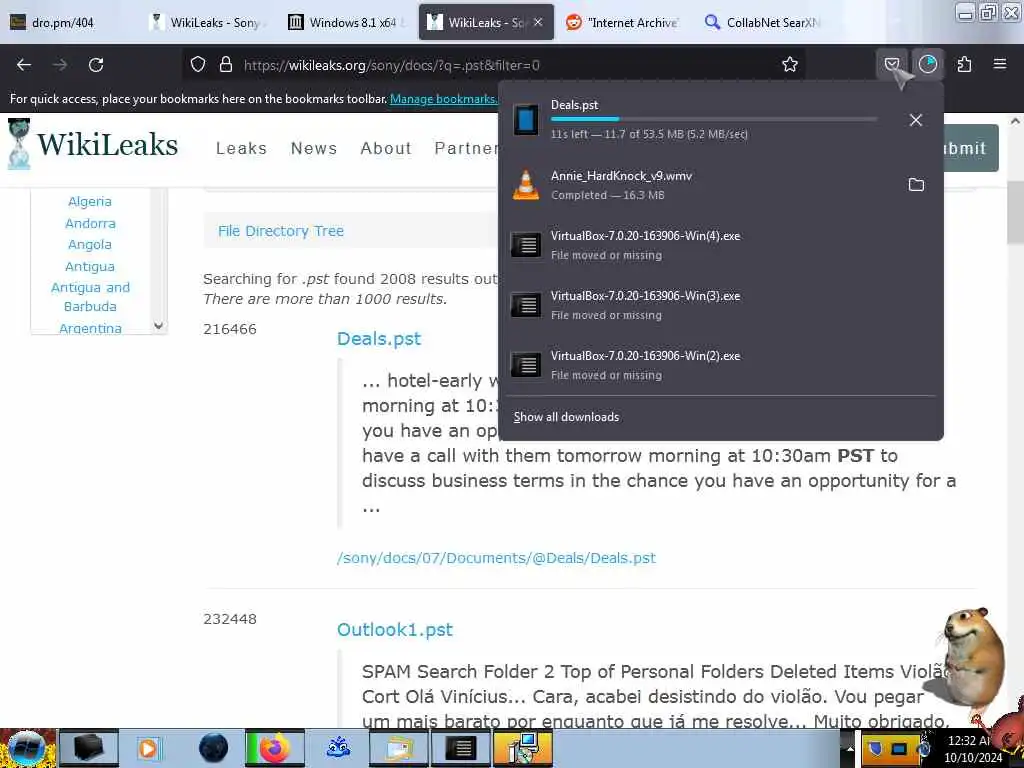Open the About menu item
Viewport: 1024px width, 768px height.
click(386, 148)
